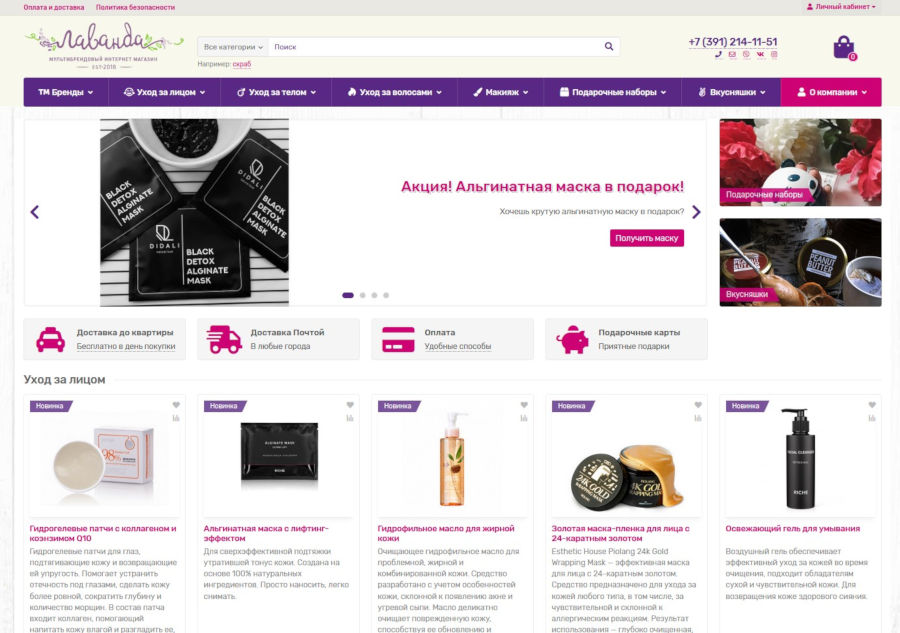Open the 'Все категории' search dropdown

coord(233,47)
